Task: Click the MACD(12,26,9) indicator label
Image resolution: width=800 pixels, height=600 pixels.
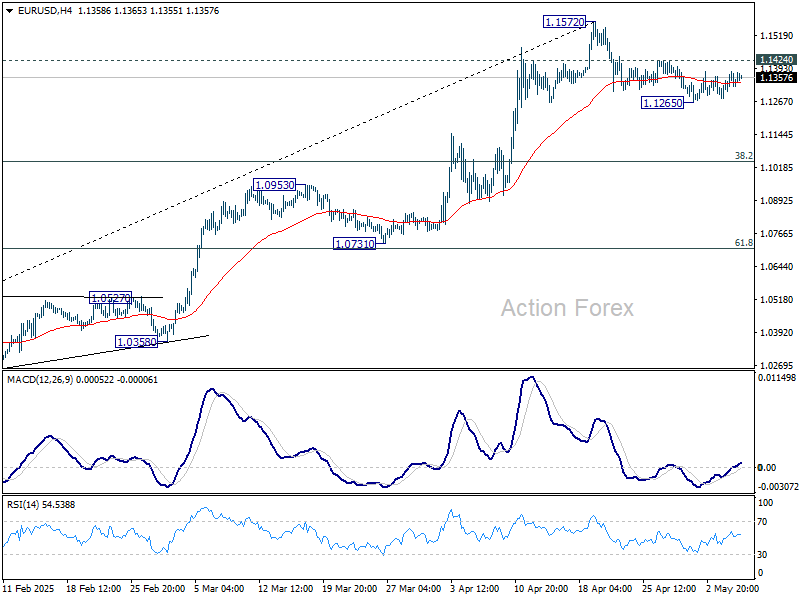Action: point(83,380)
